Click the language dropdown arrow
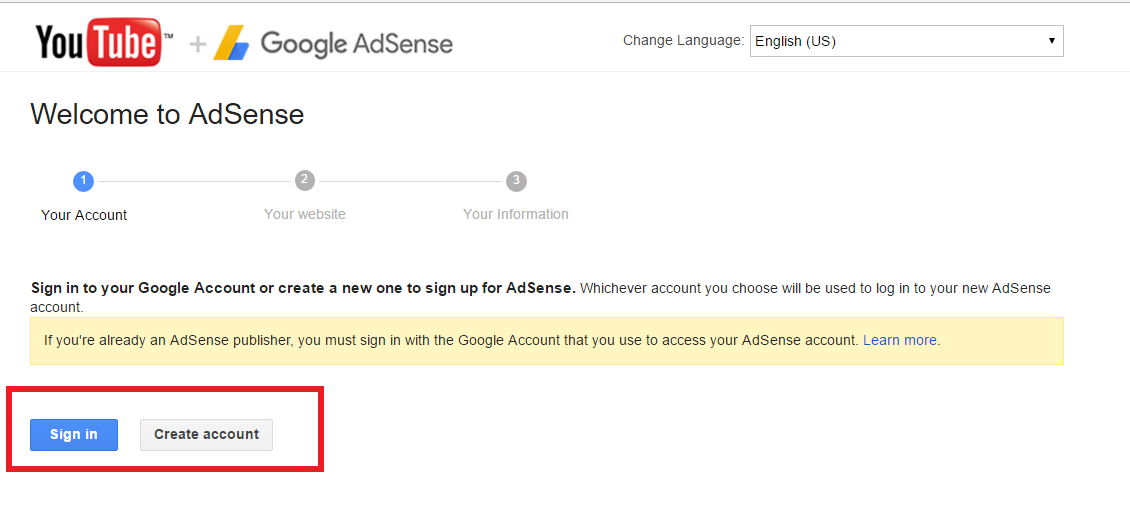 [1051, 41]
